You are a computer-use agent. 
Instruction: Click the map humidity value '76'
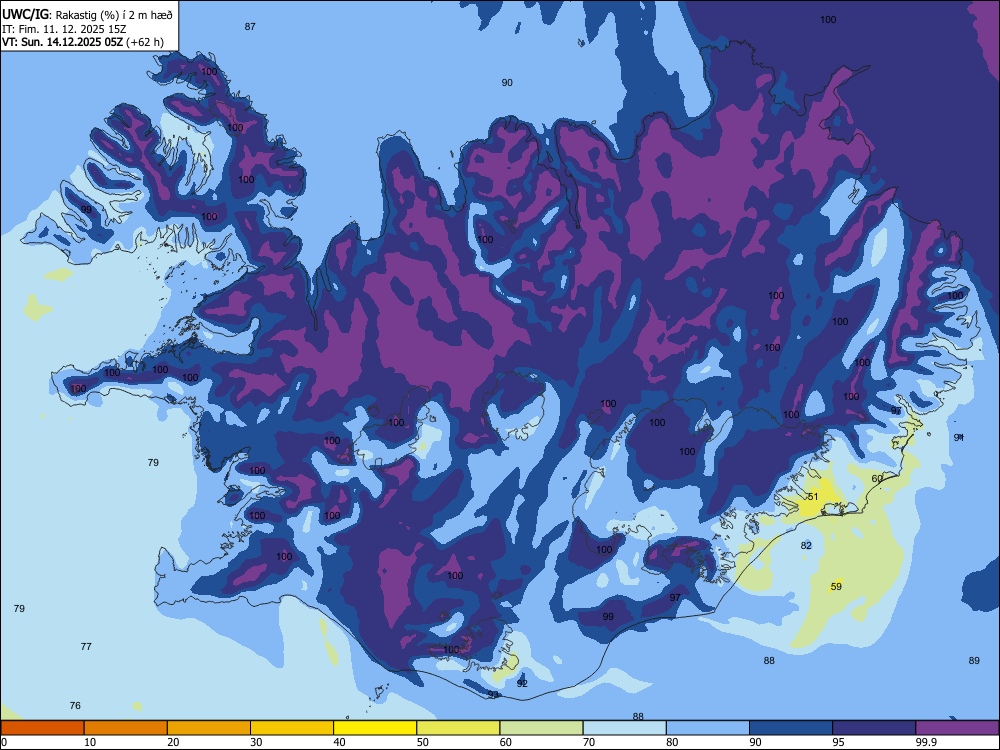[75, 705]
